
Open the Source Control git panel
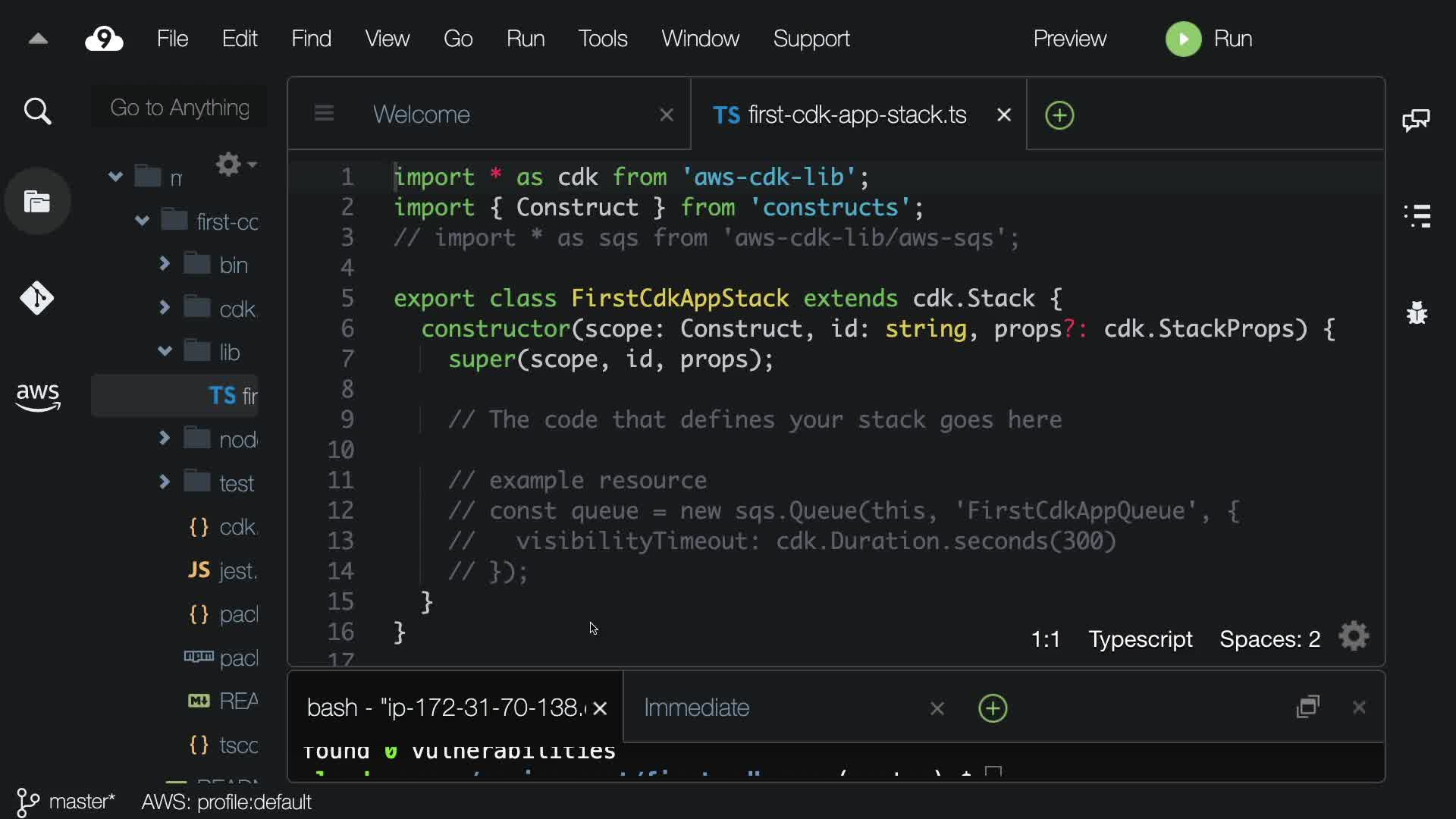click(x=37, y=298)
